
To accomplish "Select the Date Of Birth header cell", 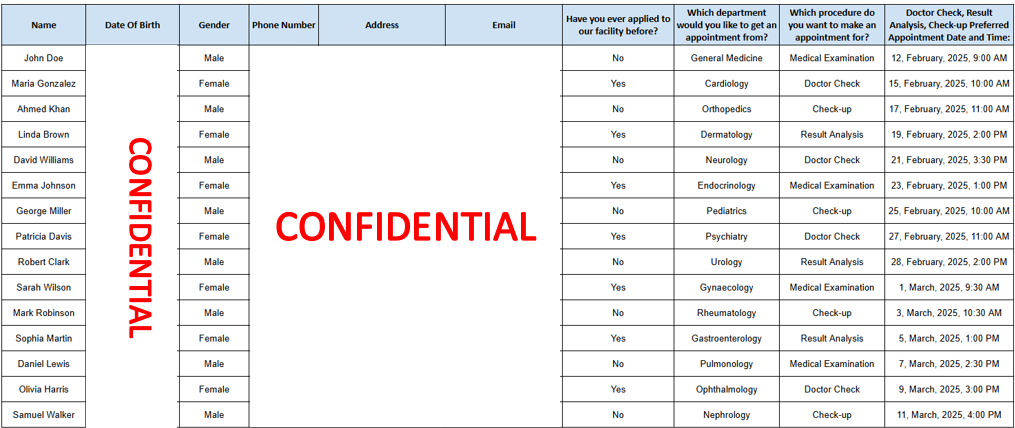I will point(132,25).
